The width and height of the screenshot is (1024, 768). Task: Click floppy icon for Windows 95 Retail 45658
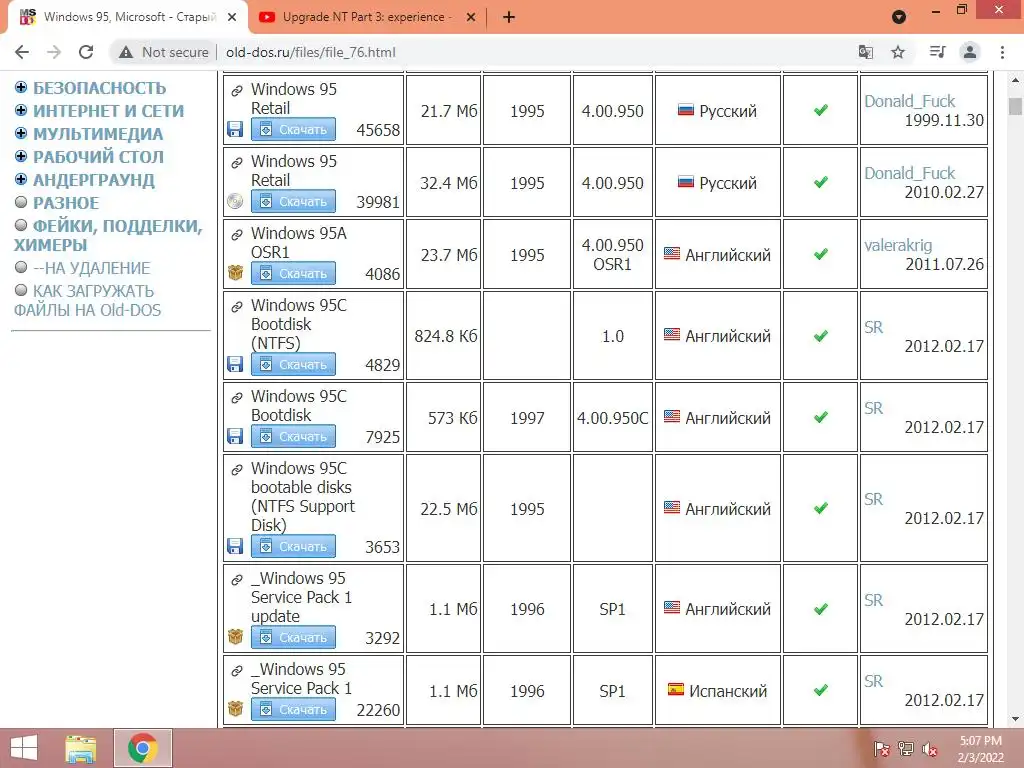(235, 129)
